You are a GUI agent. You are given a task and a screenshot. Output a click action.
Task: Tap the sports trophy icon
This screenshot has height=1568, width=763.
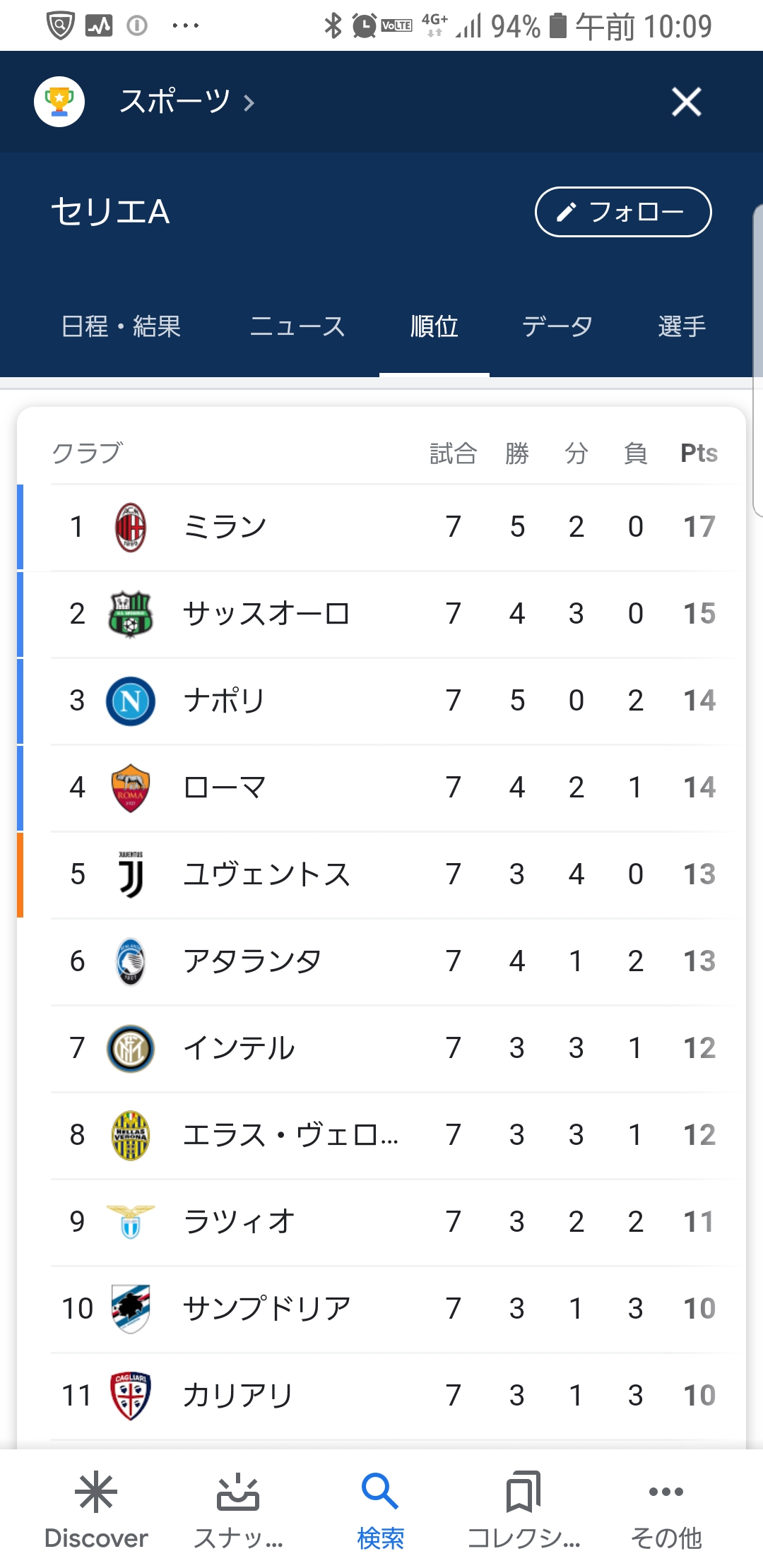click(59, 102)
